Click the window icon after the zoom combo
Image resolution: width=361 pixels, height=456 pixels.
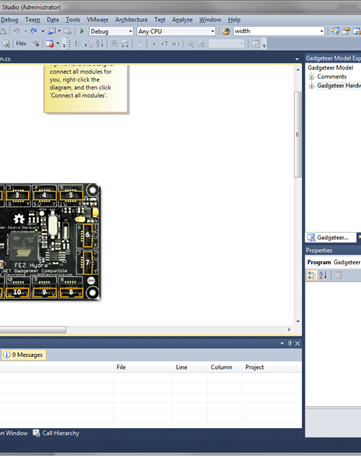click(x=256, y=44)
